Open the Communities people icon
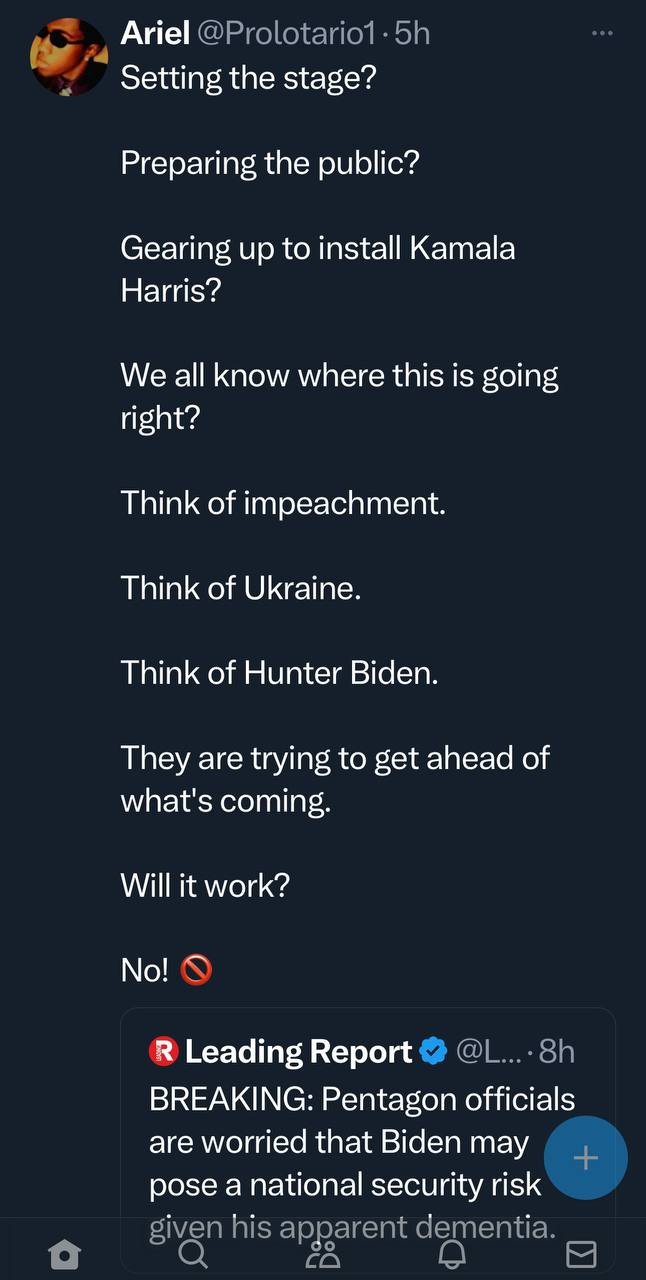Viewport: 646px width, 1280px height. coord(323,1253)
